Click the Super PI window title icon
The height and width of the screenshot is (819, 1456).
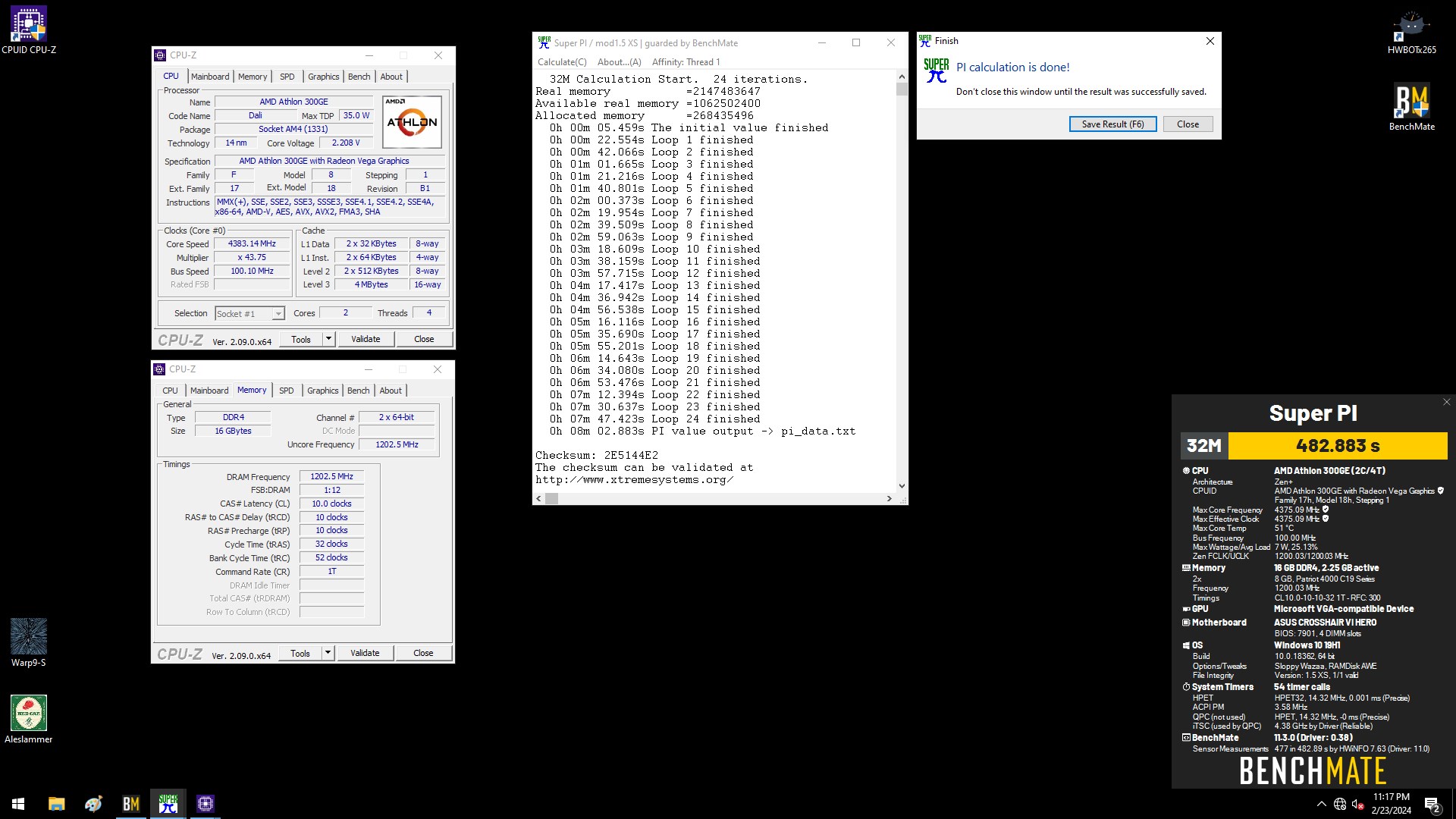[x=544, y=43]
